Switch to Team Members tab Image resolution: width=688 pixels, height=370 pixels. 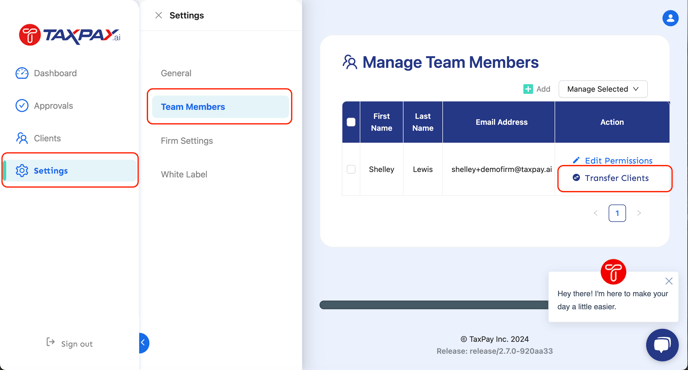[x=220, y=107]
